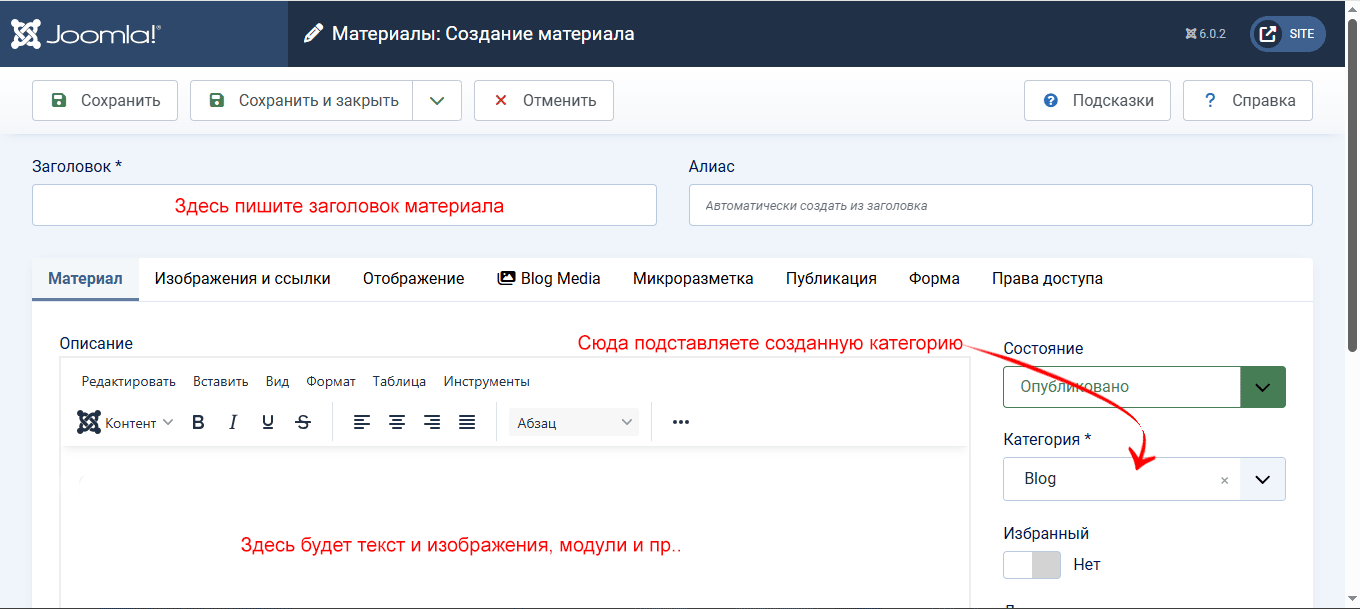Screen dimensions: 1360x609
Task: Switch to the Микроразметка tab
Action: pyautogui.click(x=693, y=279)
